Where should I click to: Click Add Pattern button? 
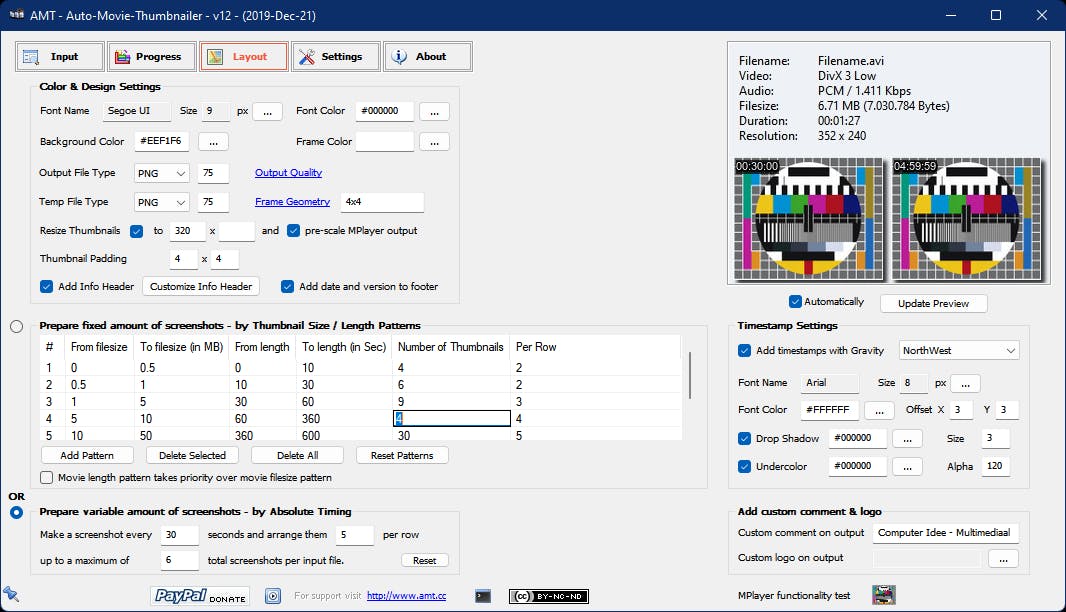[87, 455]
